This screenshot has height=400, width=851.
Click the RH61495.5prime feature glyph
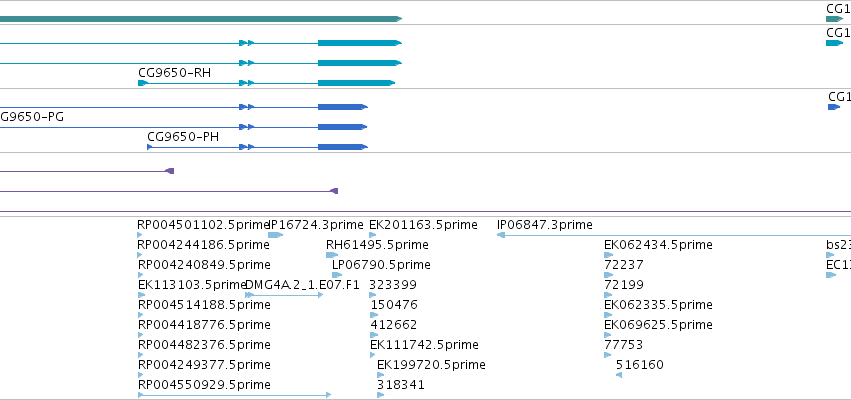coord(332,255)
